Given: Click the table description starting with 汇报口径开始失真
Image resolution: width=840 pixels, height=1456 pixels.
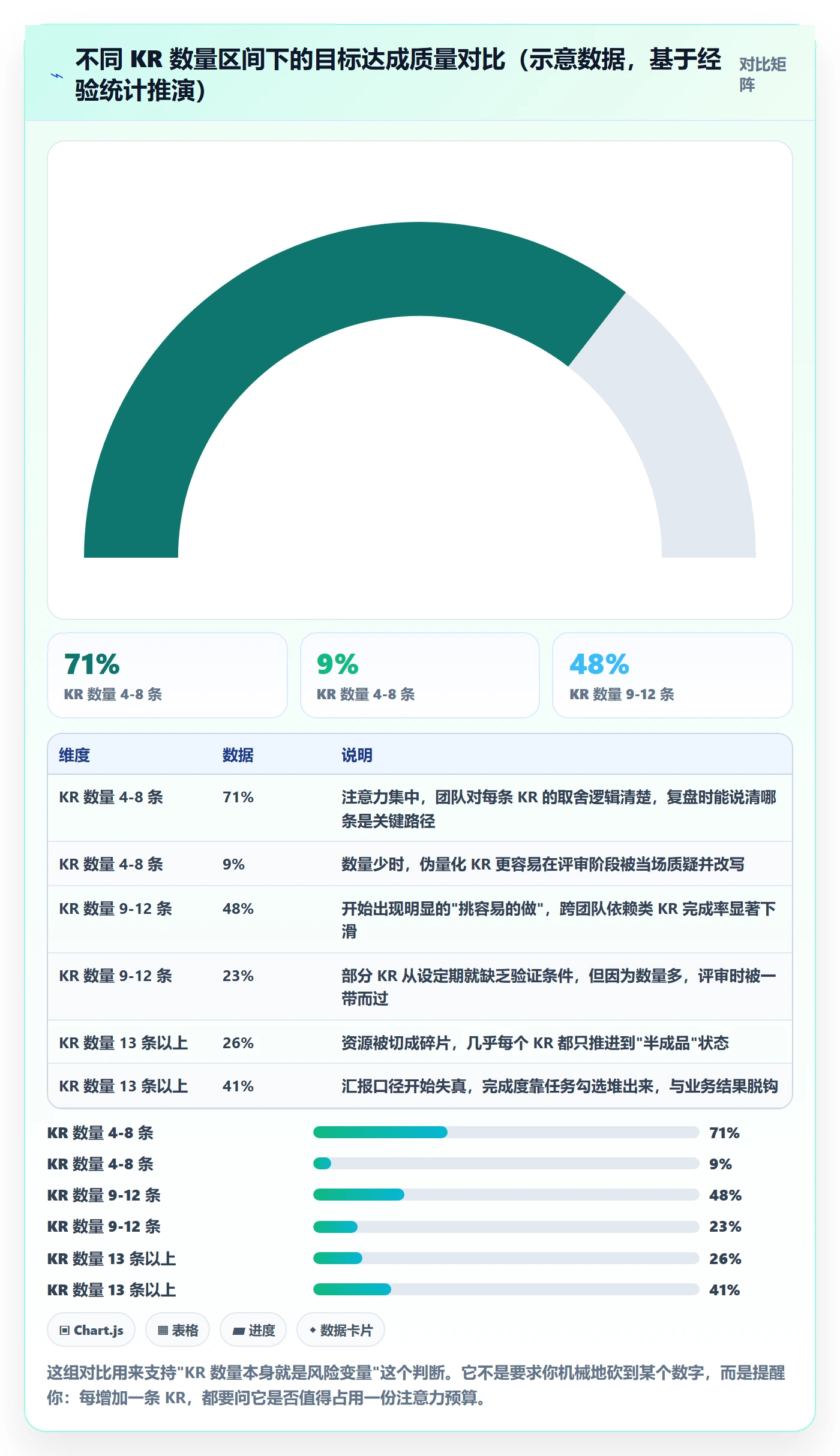Looking at the screenshot, I should [x=560, y=1086].
